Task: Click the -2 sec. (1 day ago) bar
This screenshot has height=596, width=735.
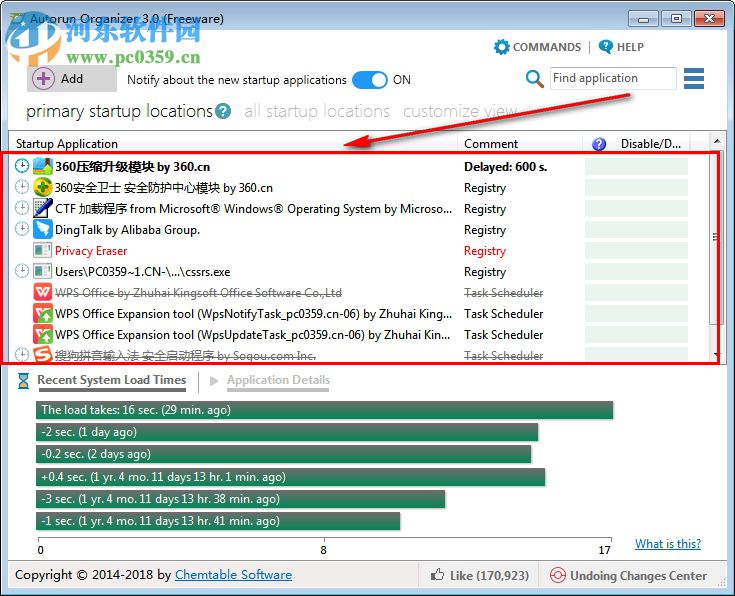Action: click(x=287, y=432)
